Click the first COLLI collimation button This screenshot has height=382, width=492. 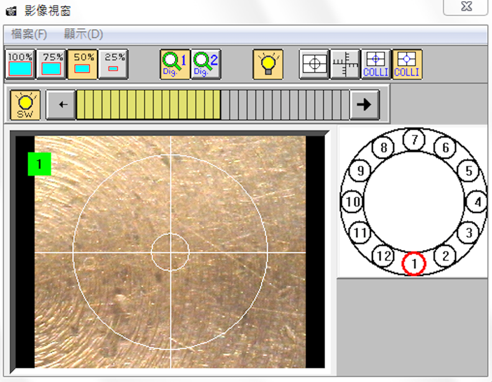click(376, 64)
